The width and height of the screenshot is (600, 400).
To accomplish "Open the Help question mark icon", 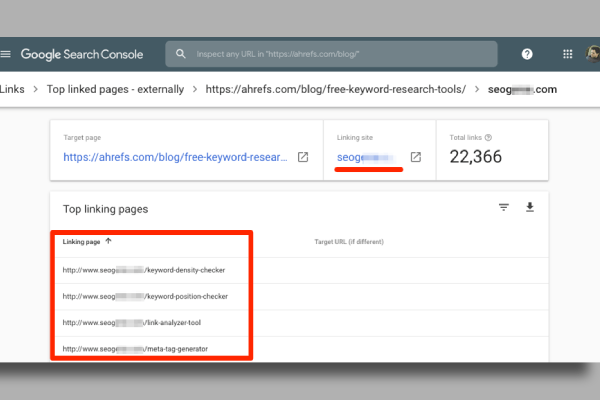I will pyautogui.click(x=527, y=54).
